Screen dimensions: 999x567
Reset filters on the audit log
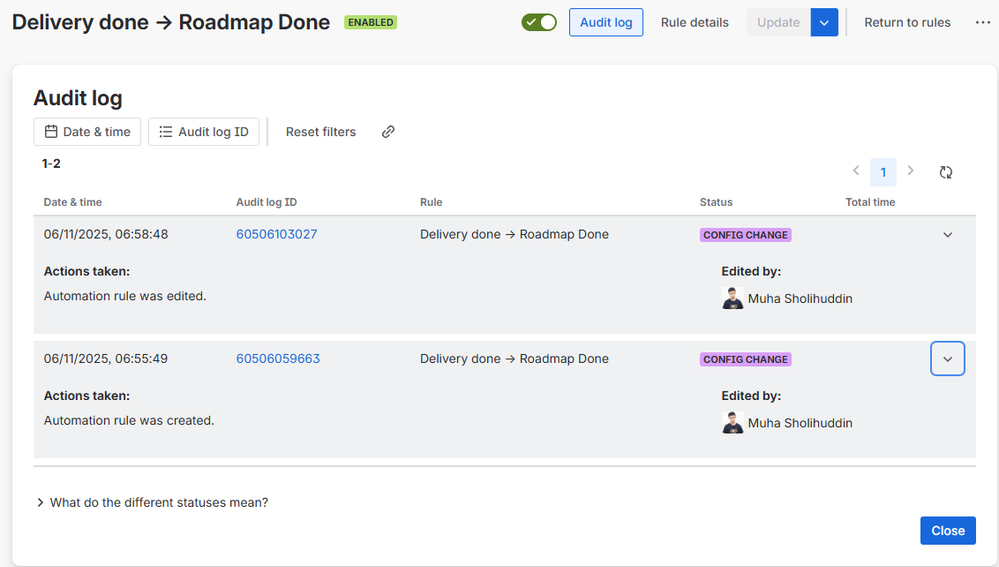[320, 132]
